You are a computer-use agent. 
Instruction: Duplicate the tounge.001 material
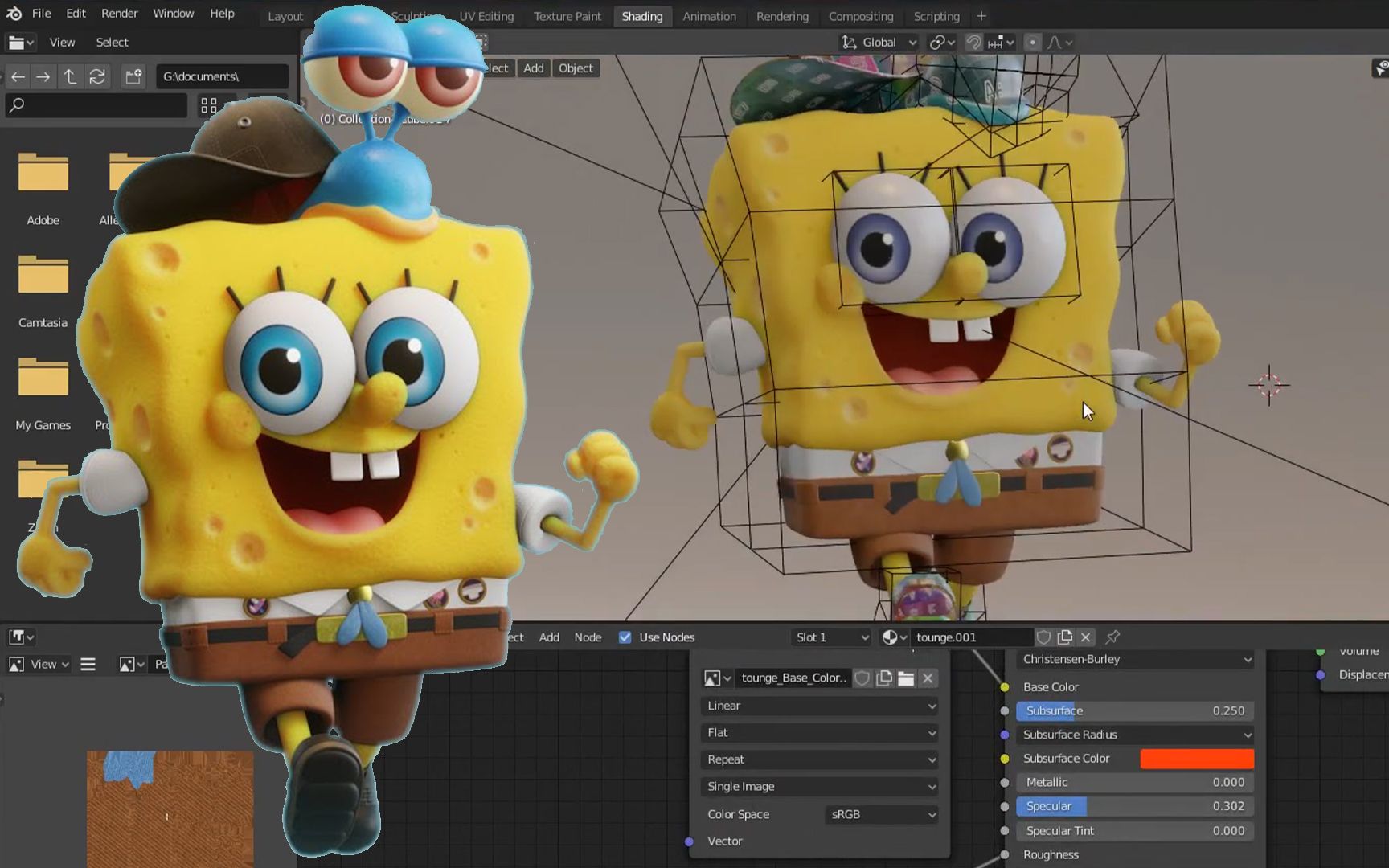(1065, 637)
